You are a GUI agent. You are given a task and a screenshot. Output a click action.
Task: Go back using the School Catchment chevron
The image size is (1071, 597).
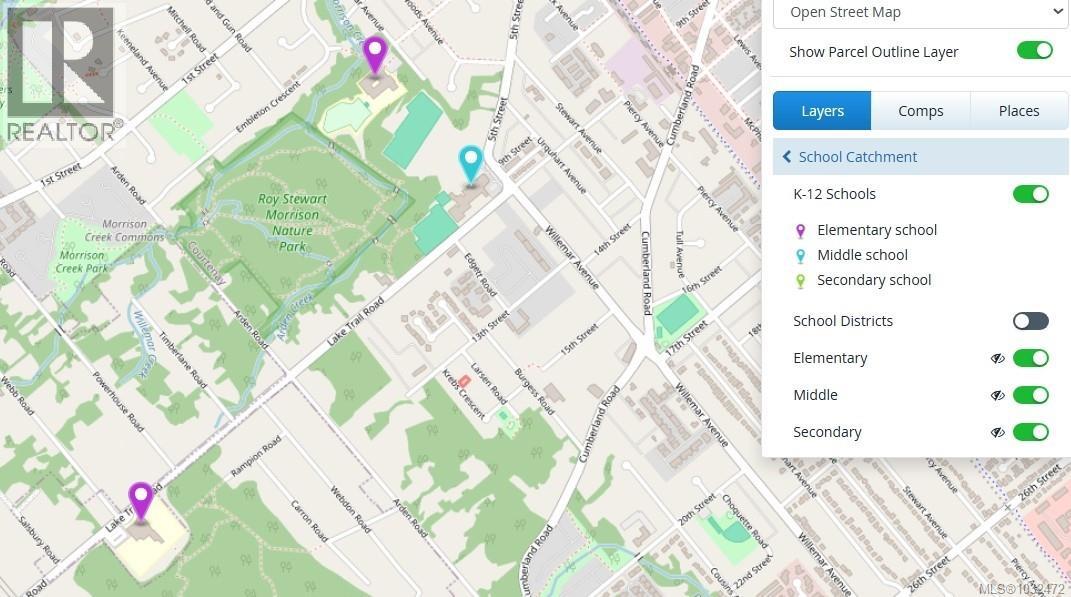pyautogui.click(x=787, y=157)
